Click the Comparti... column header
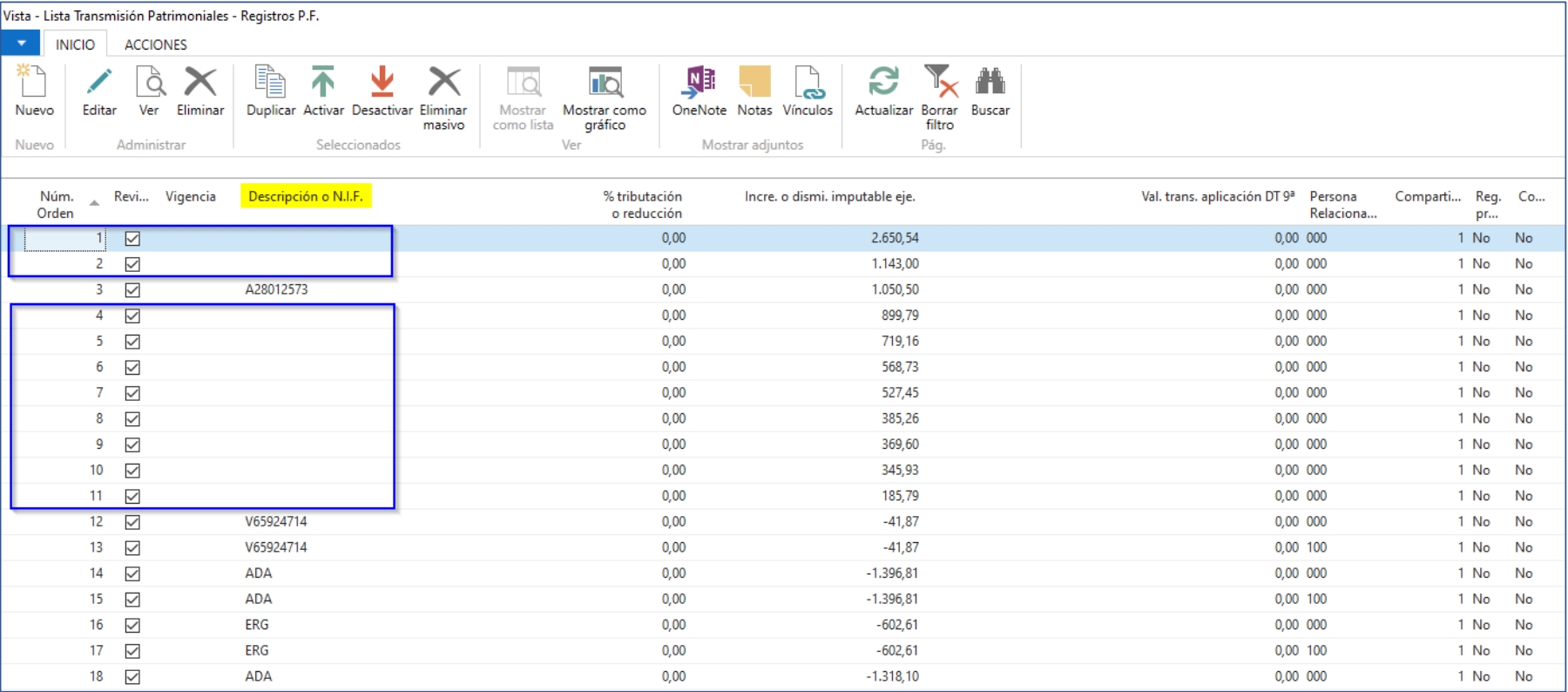 pos(1428,196)
